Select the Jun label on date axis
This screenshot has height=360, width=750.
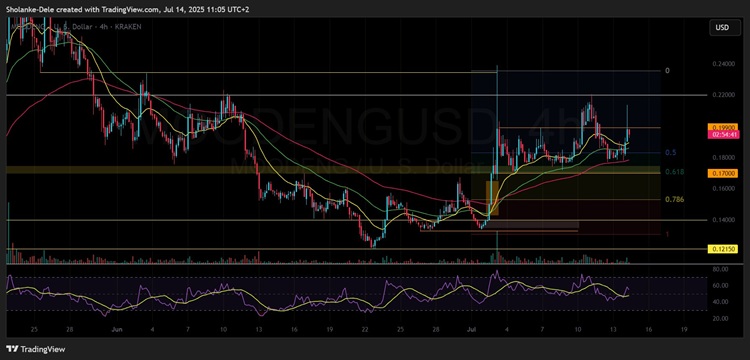[116, 329]
